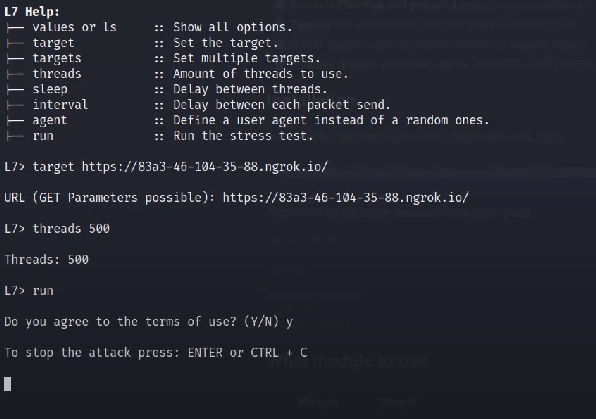This screenshot has height=419, width=596.
Task: Click the 'threads' help list entry
Action: (57, 74)
